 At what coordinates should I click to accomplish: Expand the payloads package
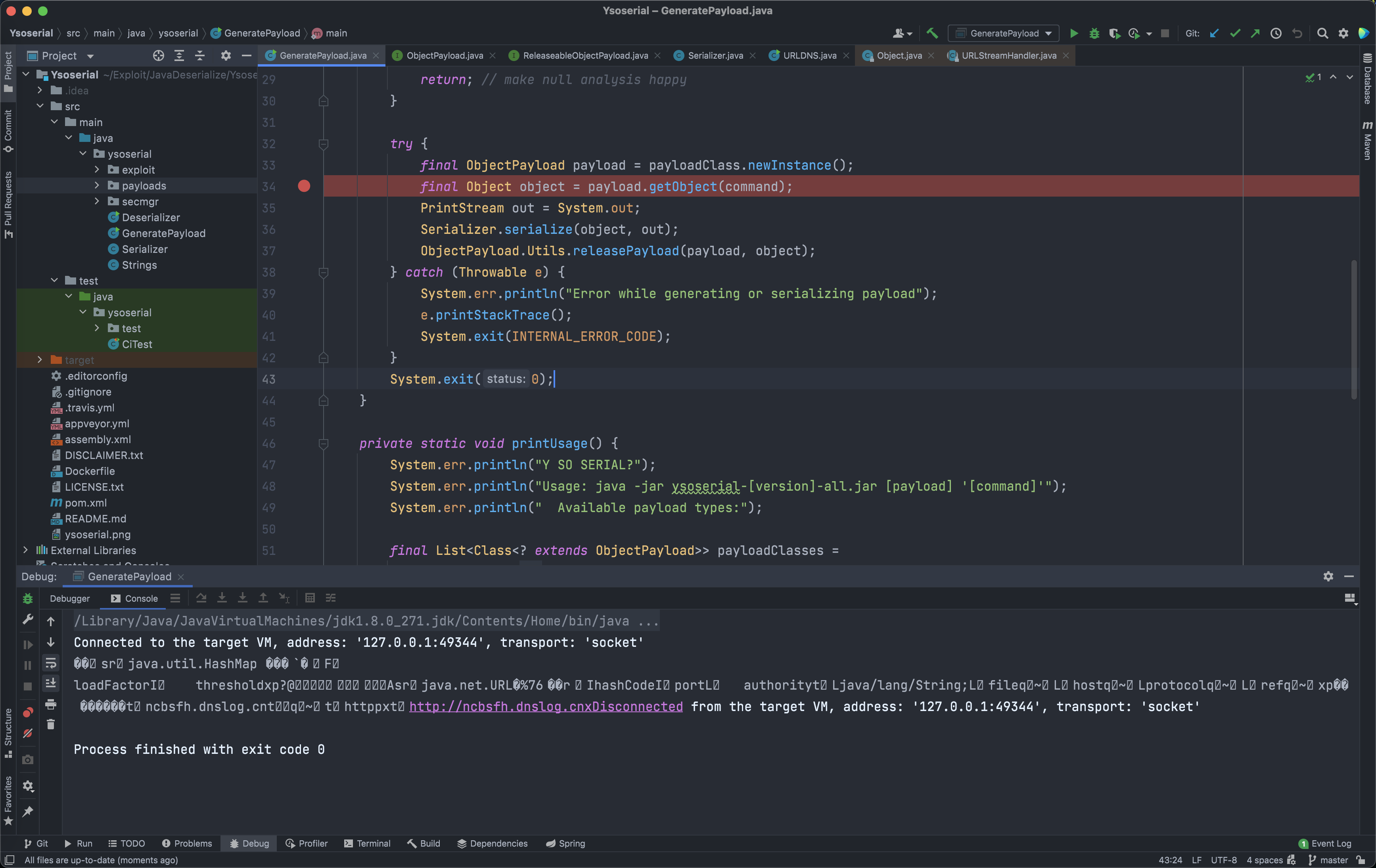(97, 185)
